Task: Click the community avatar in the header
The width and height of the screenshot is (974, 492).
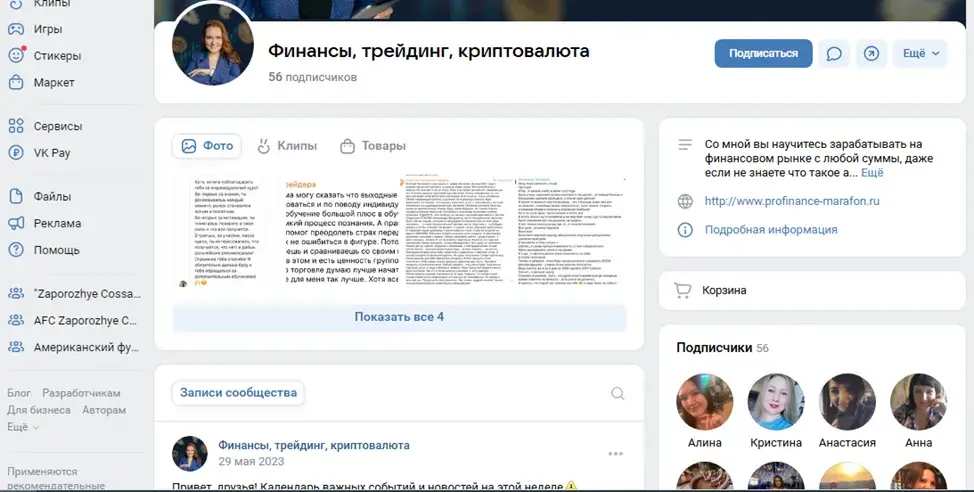Action: tap(213, 45)
